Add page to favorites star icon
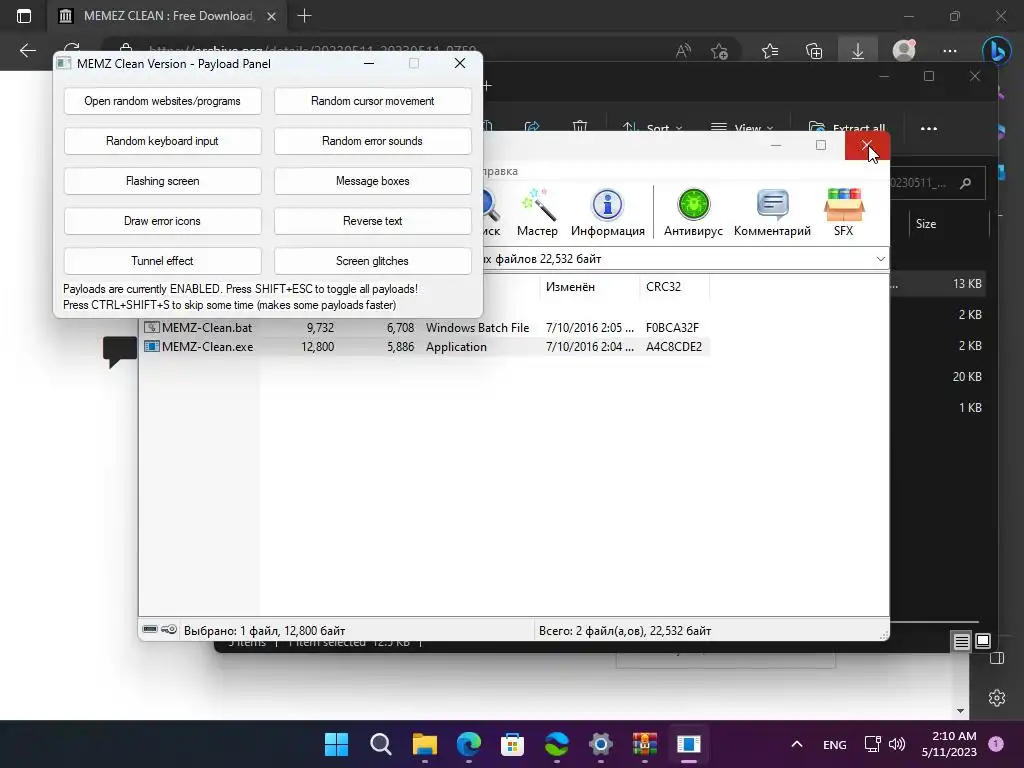The height and width of the screenshot is (768, 1024). pos(720,51)
